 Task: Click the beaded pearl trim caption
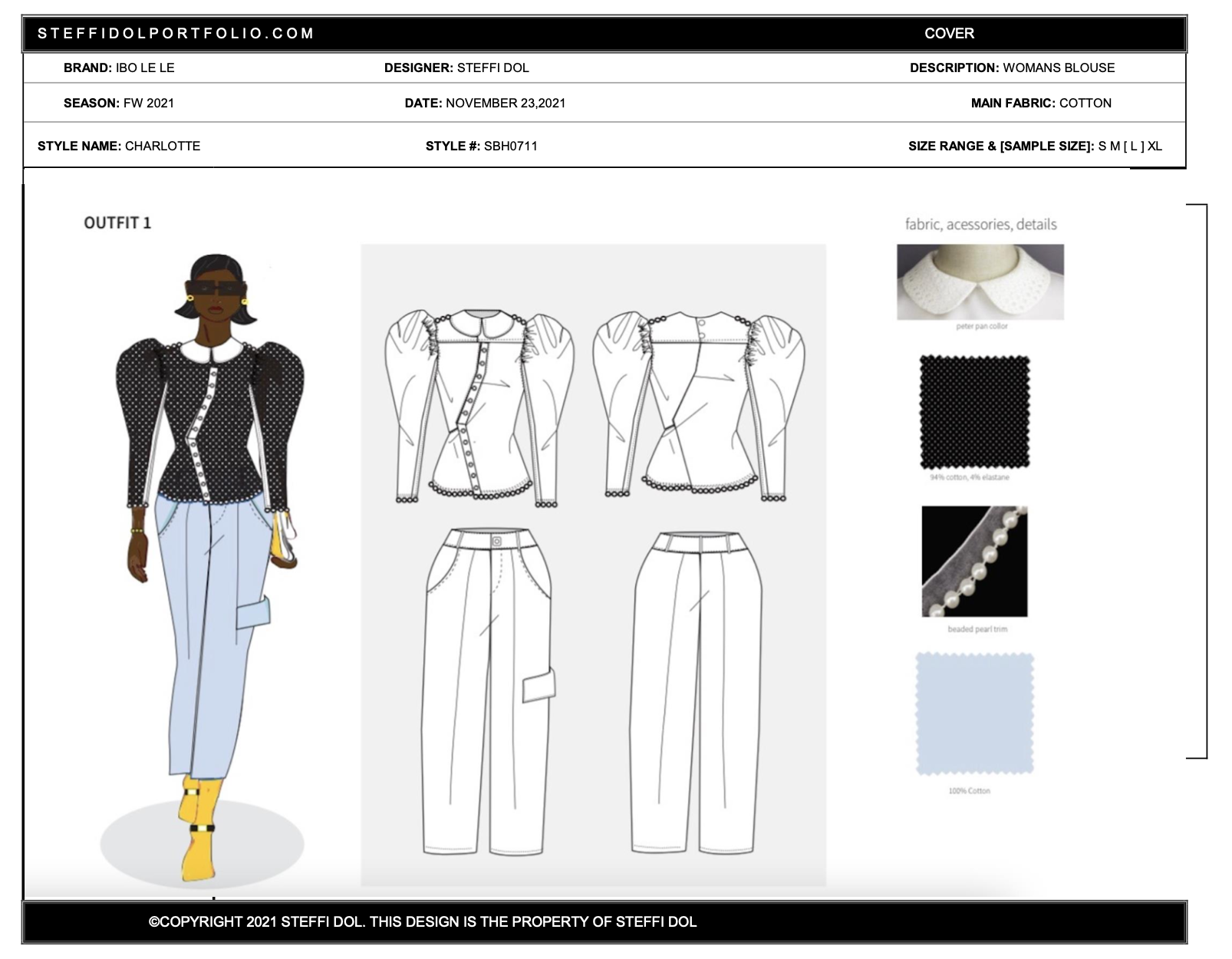point(977,629)
